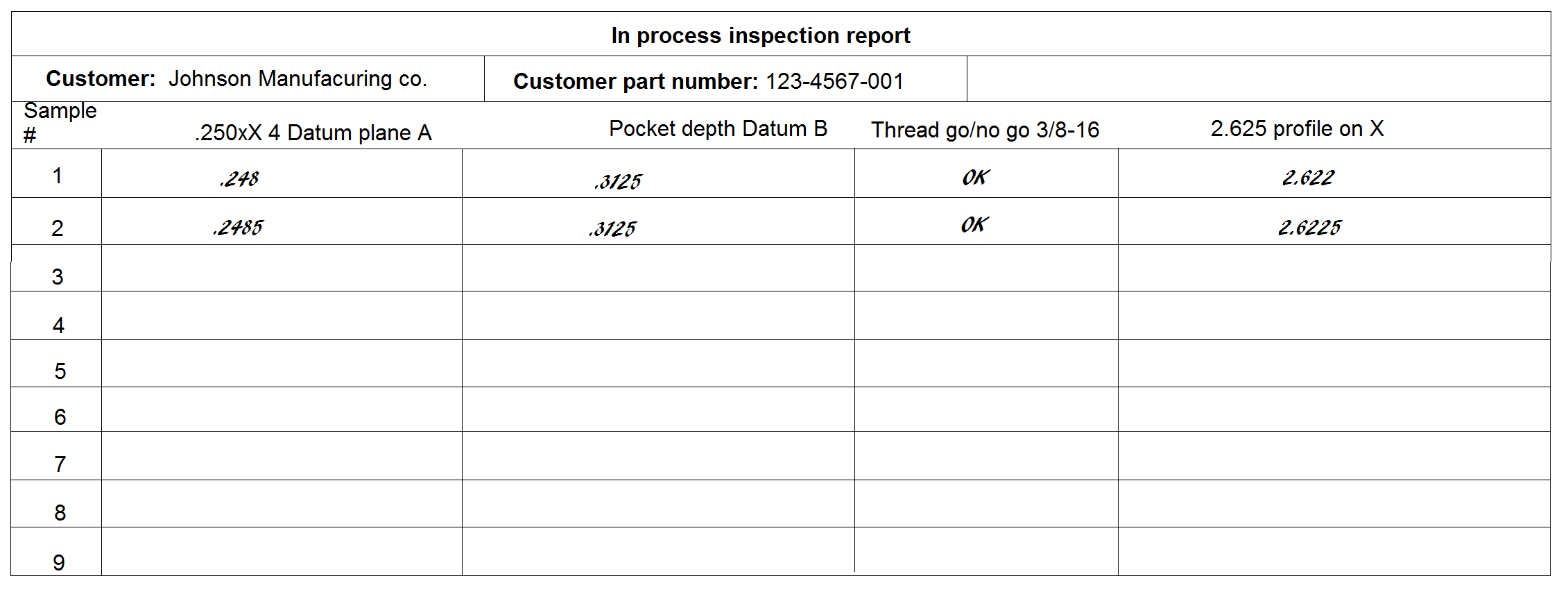Click the empty pocket depth cell for sample 5
The width and height of the screenshot is (1568, 592).
(x=658, y=363)
